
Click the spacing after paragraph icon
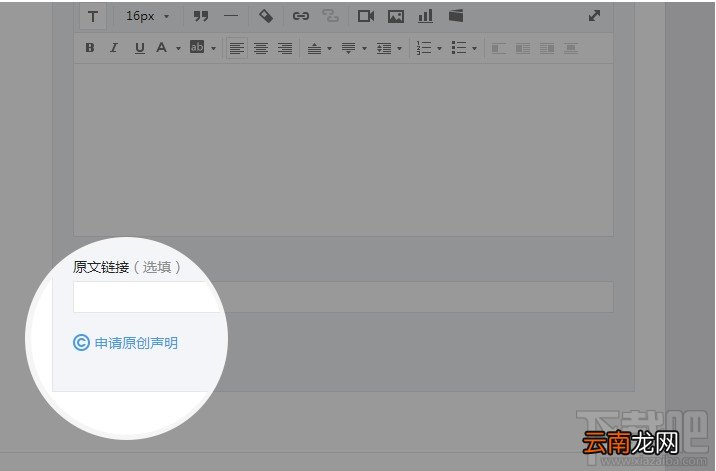point(348,48)
